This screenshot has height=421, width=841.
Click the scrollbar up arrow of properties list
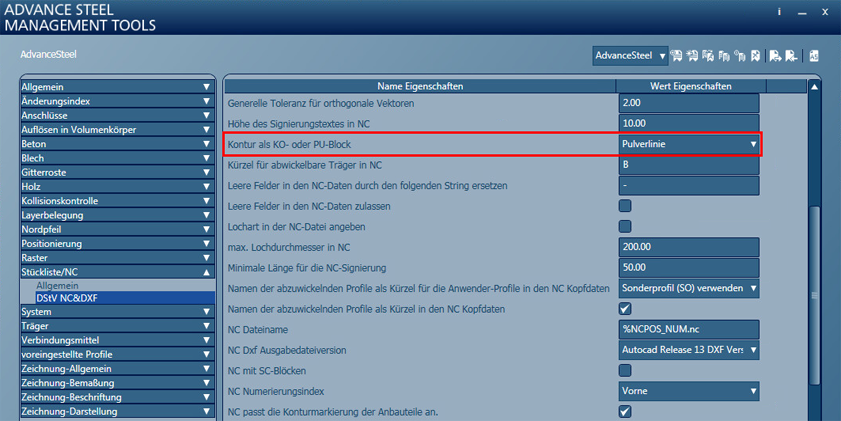pyautogui.click(x=814, y=87)
